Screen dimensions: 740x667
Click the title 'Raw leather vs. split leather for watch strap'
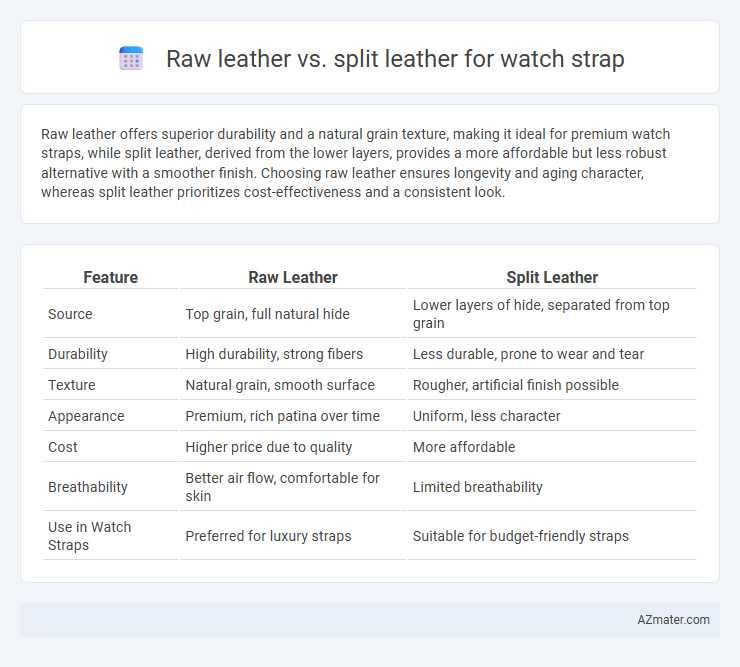(395, 59)
